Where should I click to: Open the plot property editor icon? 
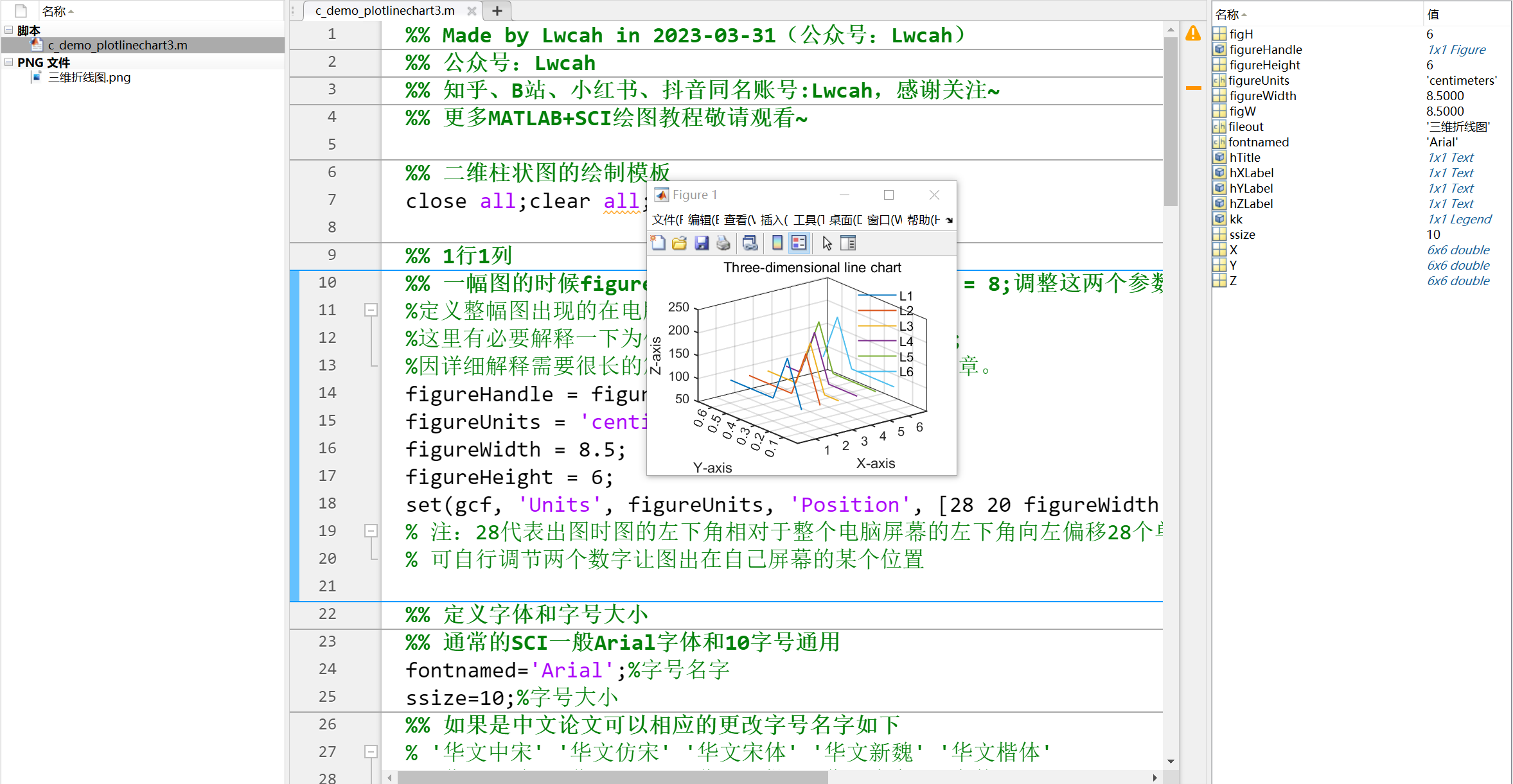pos(848,243)
